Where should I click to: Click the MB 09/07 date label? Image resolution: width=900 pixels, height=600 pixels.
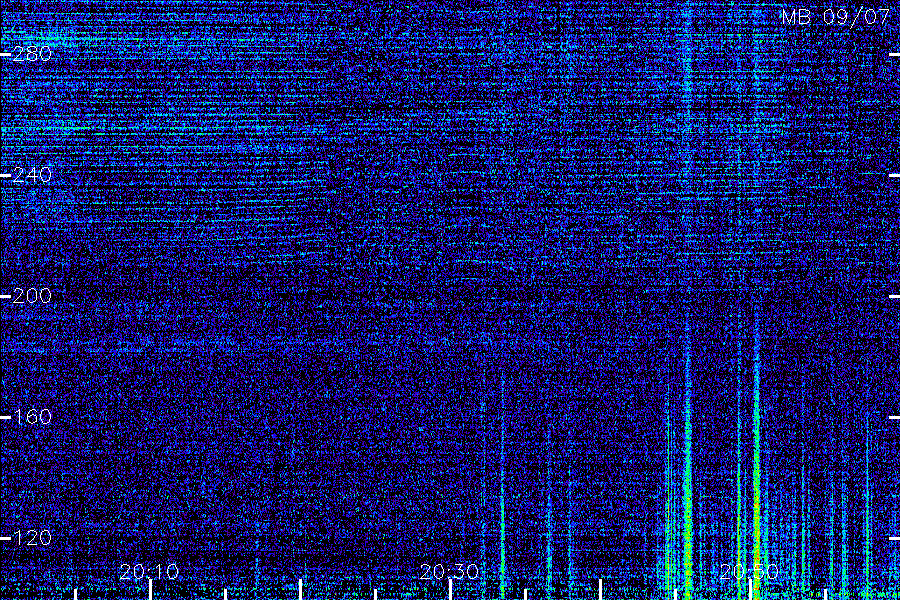pos(836,17)
